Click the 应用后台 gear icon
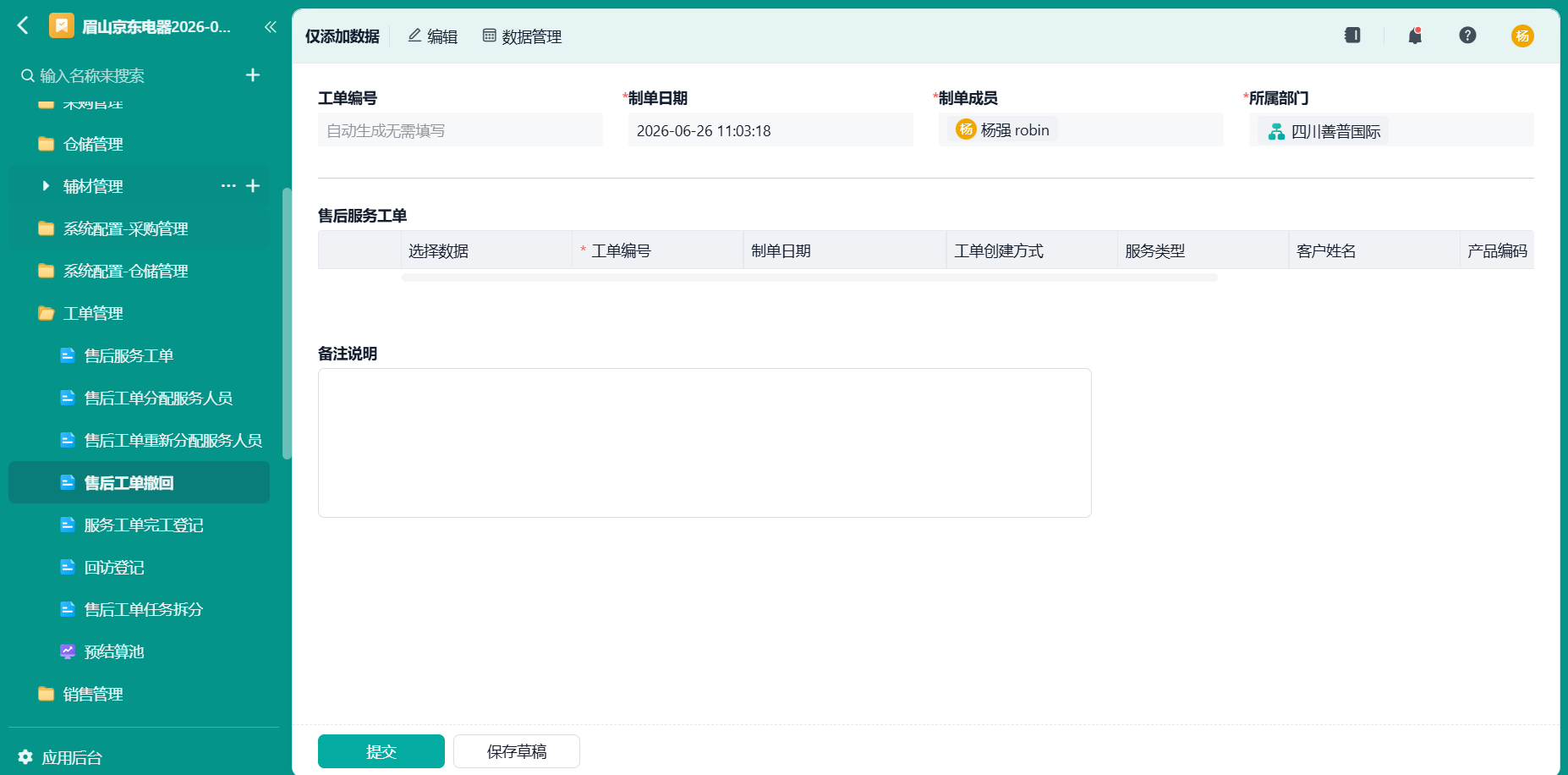The width and height of the screenshot is (1568, 775). tap(25, 757)
